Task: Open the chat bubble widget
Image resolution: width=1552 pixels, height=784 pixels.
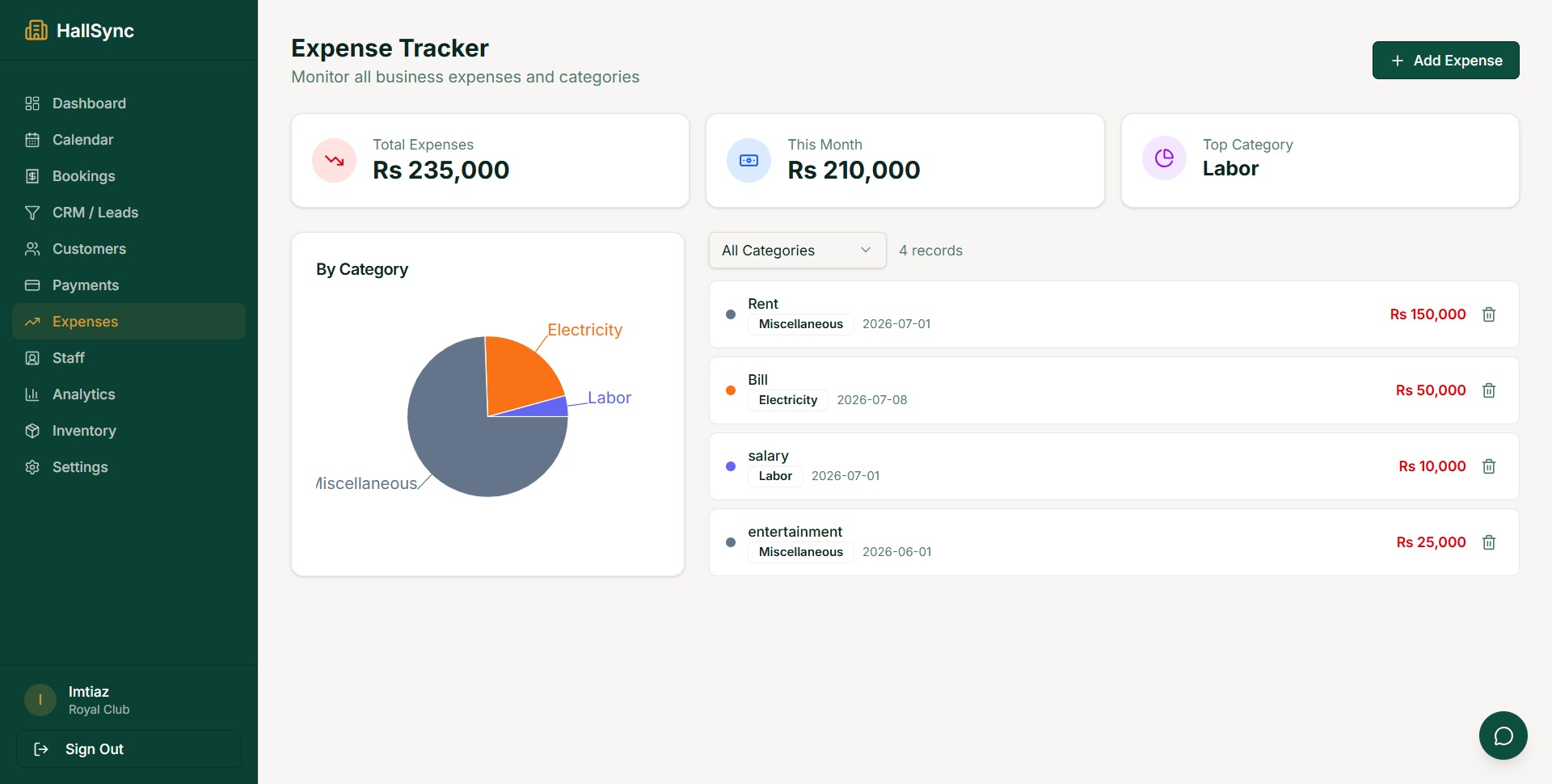Action: tap(1503, 736)
